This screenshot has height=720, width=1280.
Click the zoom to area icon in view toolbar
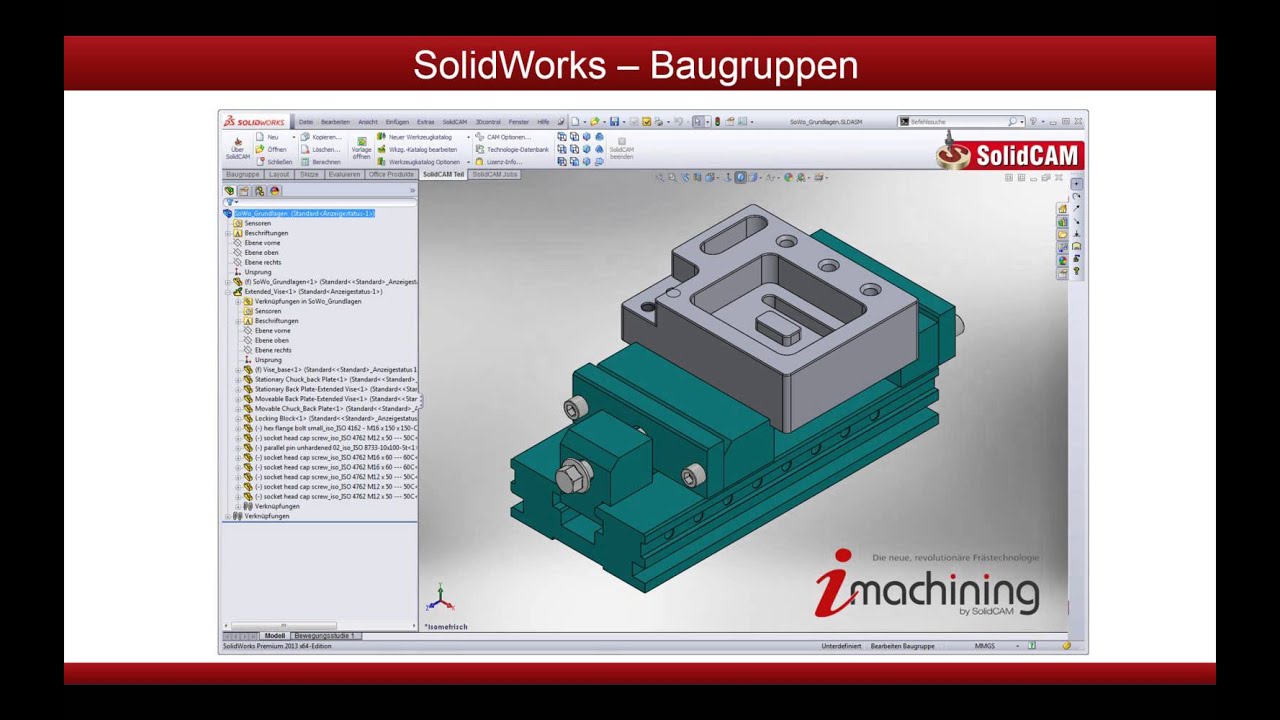[x=672, y=177]
